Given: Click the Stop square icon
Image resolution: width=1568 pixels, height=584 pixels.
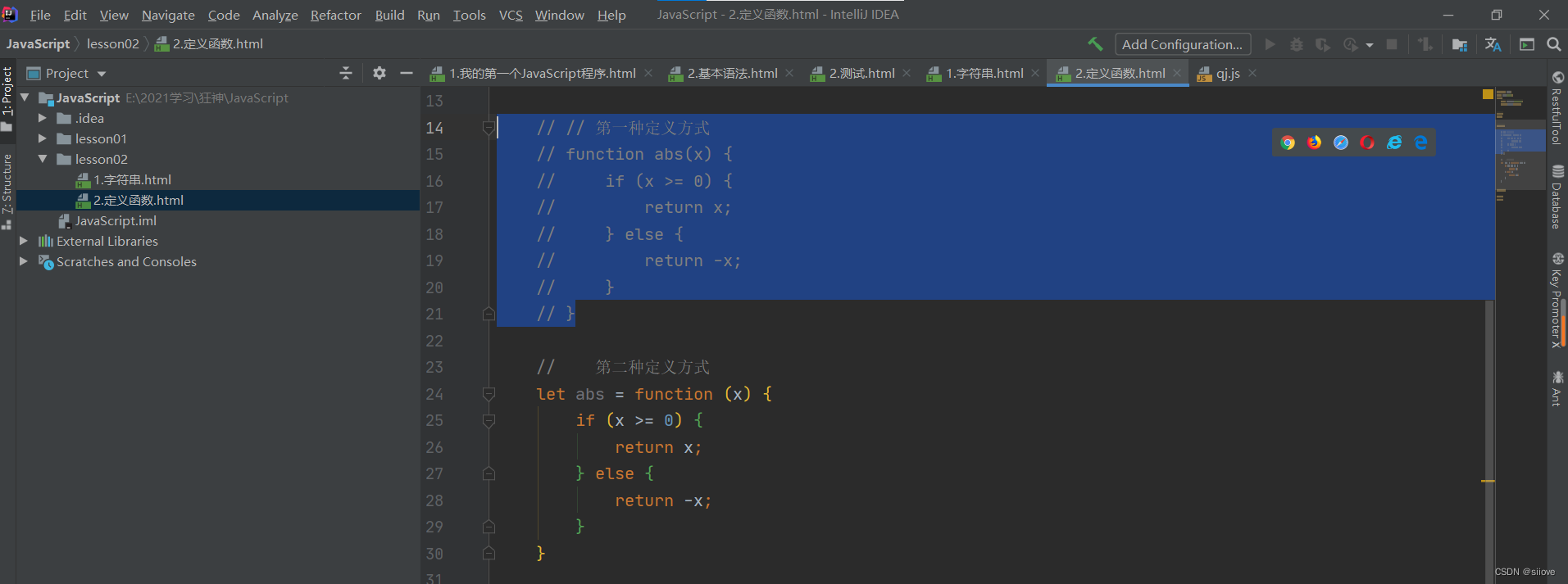Looking at the screenshot, I should tap(1392, 44).
